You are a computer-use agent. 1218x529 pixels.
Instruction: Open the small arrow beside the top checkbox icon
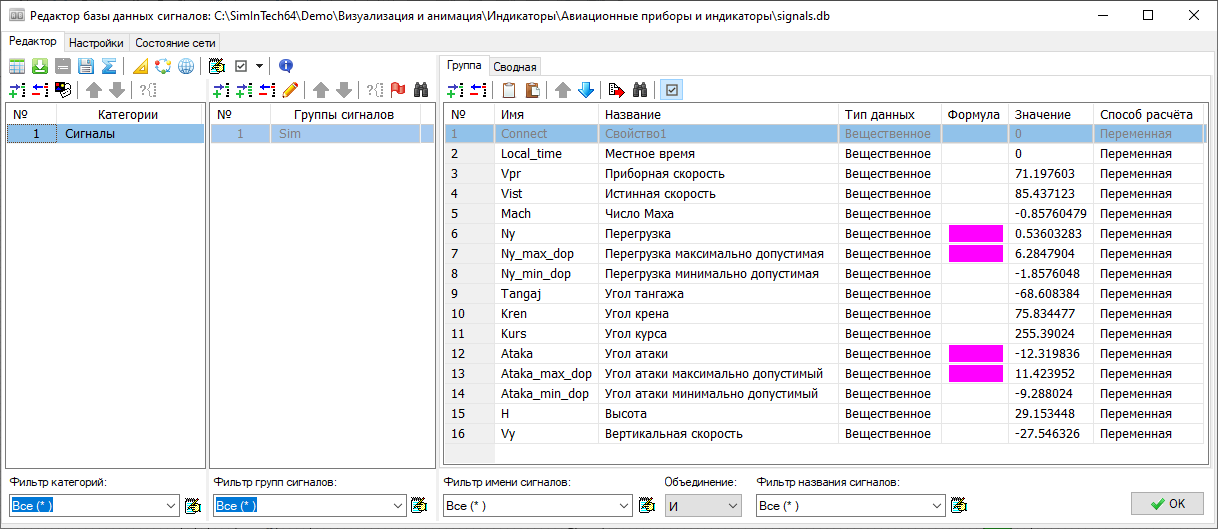pos(259,66)
